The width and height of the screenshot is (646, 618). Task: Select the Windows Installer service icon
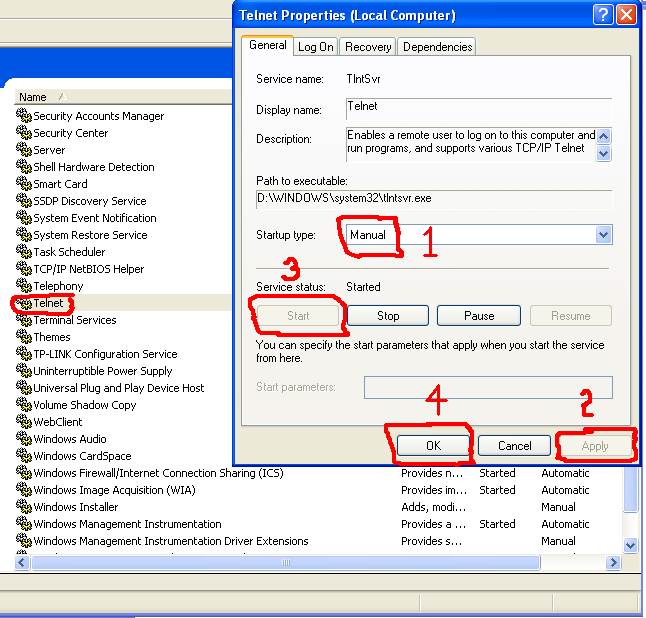(x=24, y=506)
